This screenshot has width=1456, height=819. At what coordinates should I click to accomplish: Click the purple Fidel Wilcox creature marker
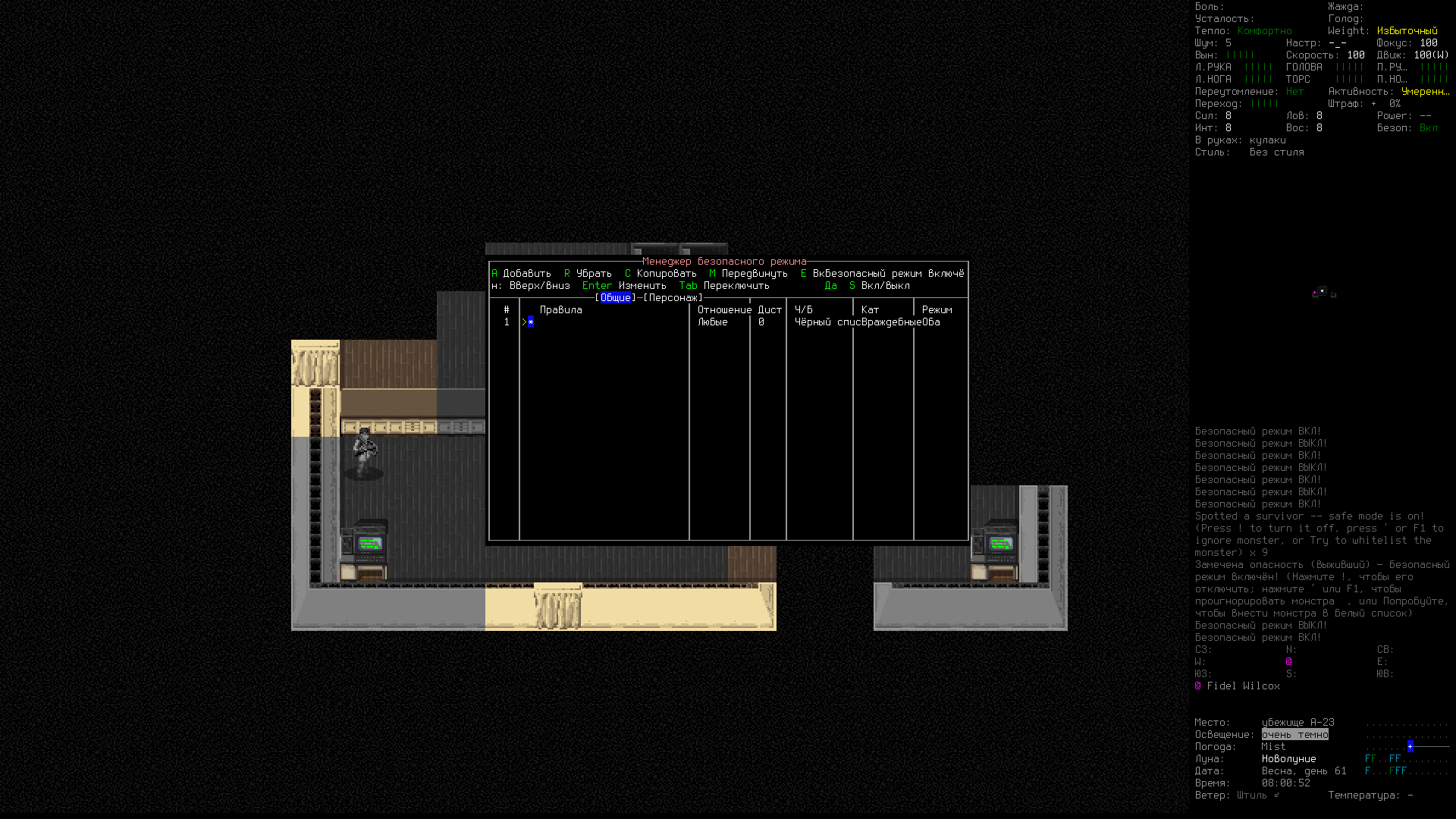[1197, 686]
